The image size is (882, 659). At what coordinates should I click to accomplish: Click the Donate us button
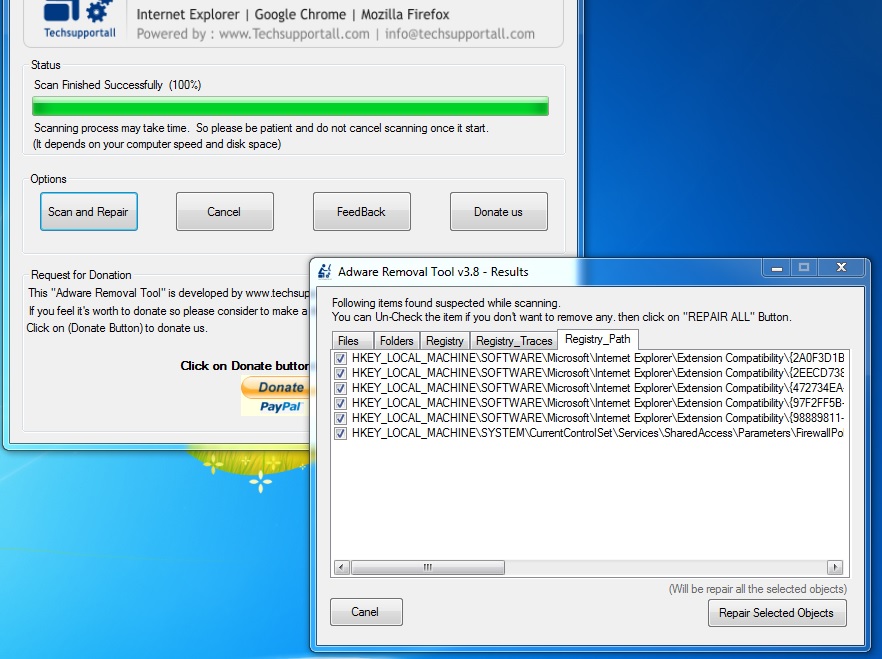498,211
